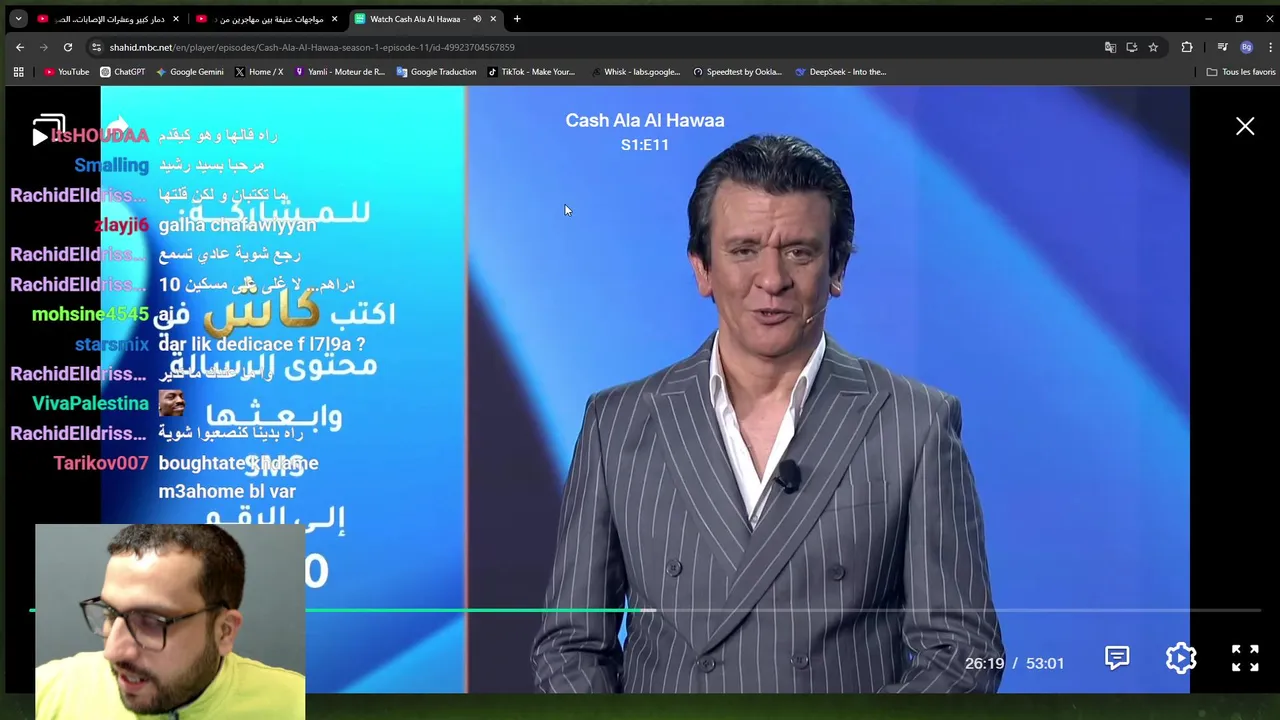
Task: Close the second YouTube tab
Action: [334, 19]
